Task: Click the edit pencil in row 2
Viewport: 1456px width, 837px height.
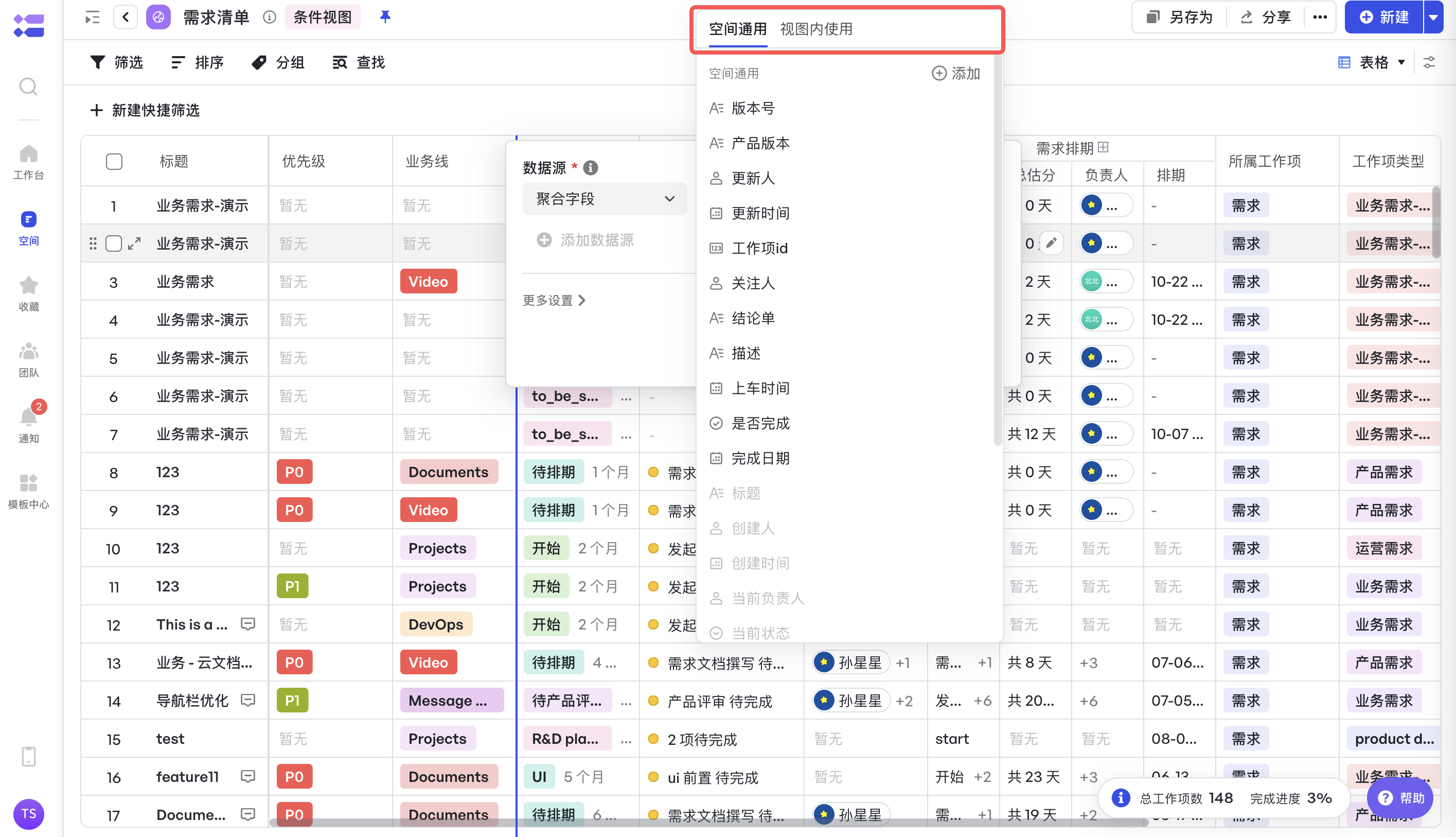Action: coord(1051,243)
